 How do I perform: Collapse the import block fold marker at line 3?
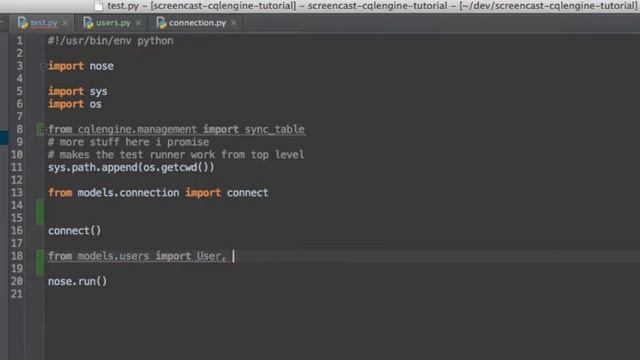(x=43, y=67)
